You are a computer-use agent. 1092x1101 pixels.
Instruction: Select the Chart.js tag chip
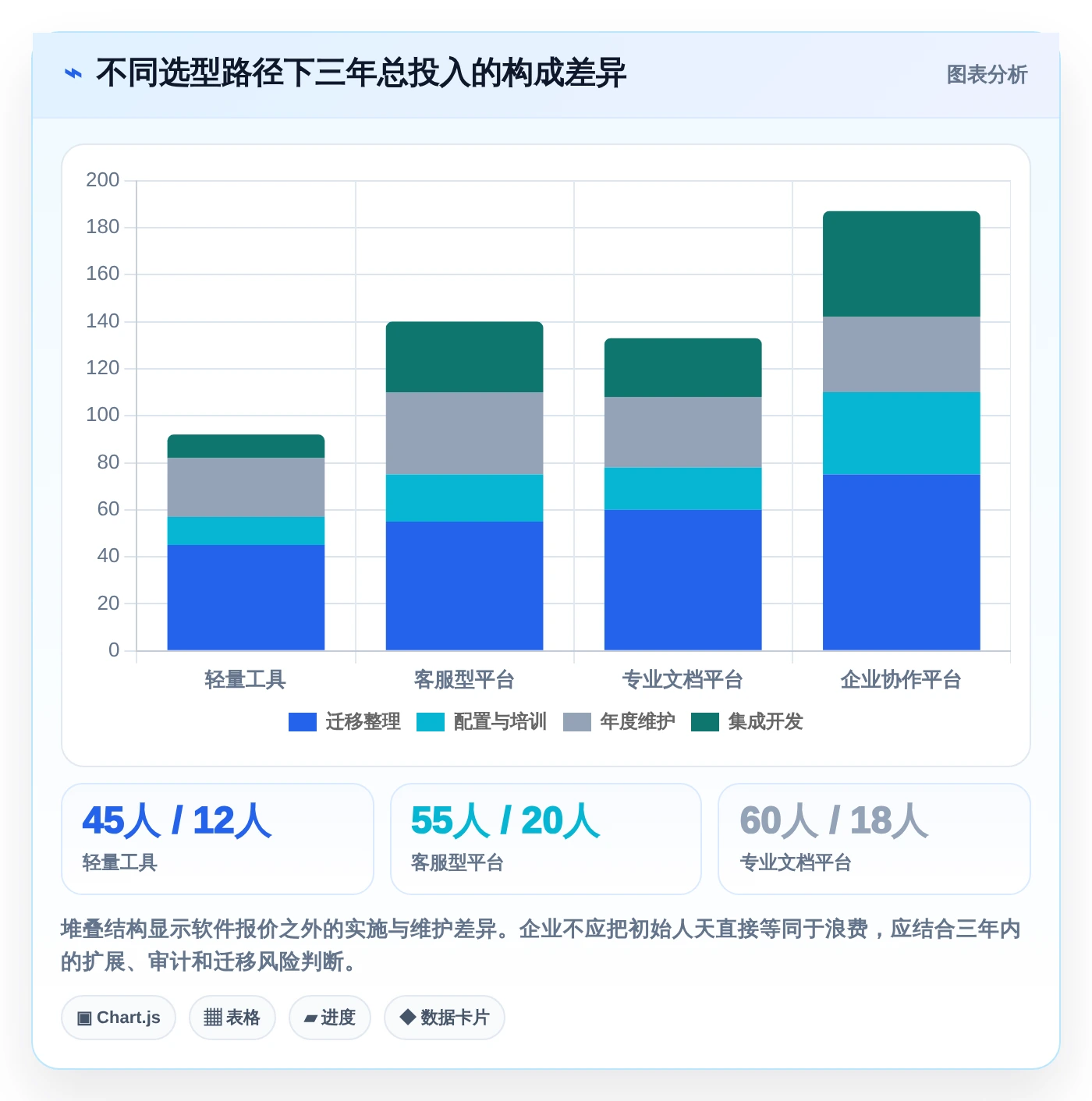click(119, 1018)
